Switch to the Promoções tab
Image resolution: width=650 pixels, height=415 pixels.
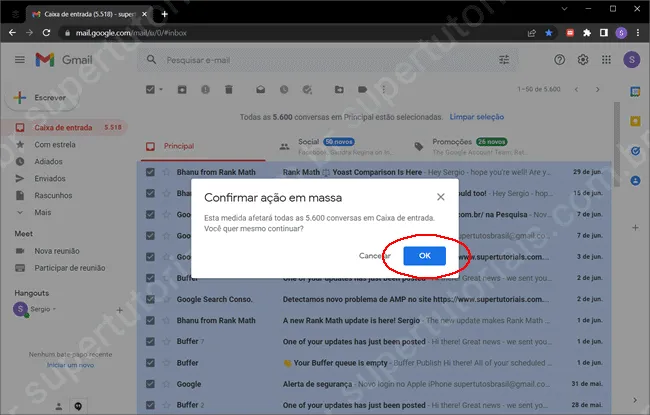[x=473, y=146]
